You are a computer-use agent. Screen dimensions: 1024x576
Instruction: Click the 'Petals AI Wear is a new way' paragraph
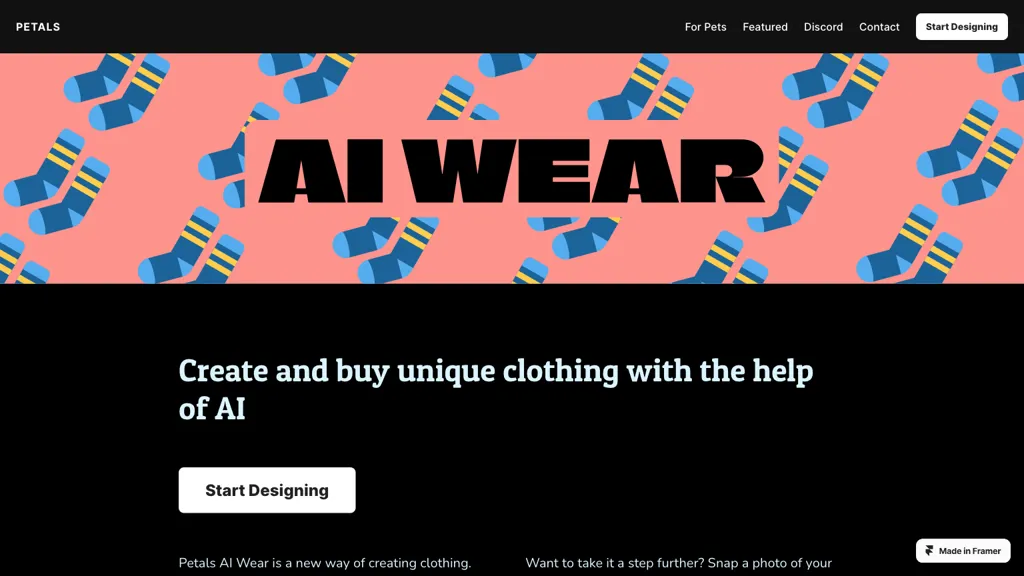pos(325,563)
